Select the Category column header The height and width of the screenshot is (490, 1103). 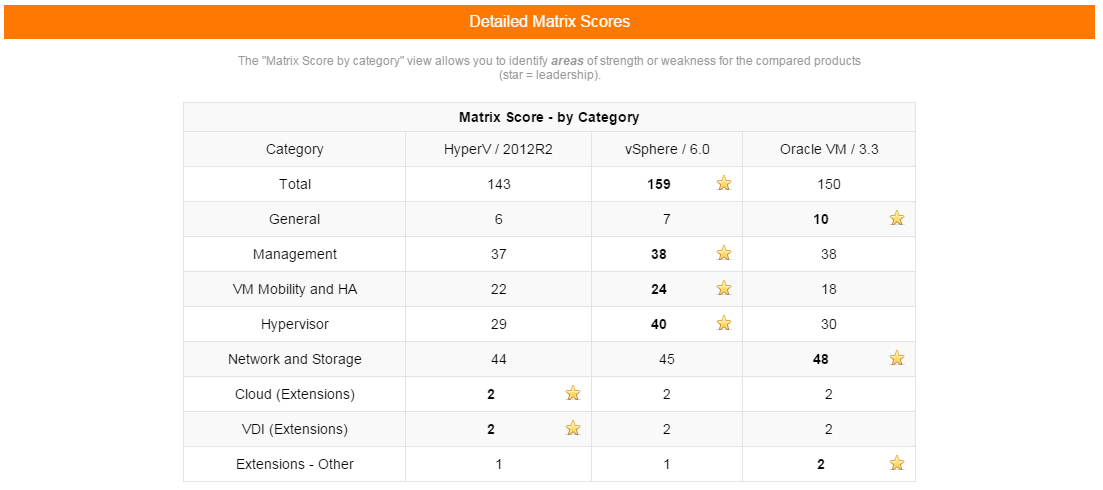pyautogui.click(x=295, y=149)
